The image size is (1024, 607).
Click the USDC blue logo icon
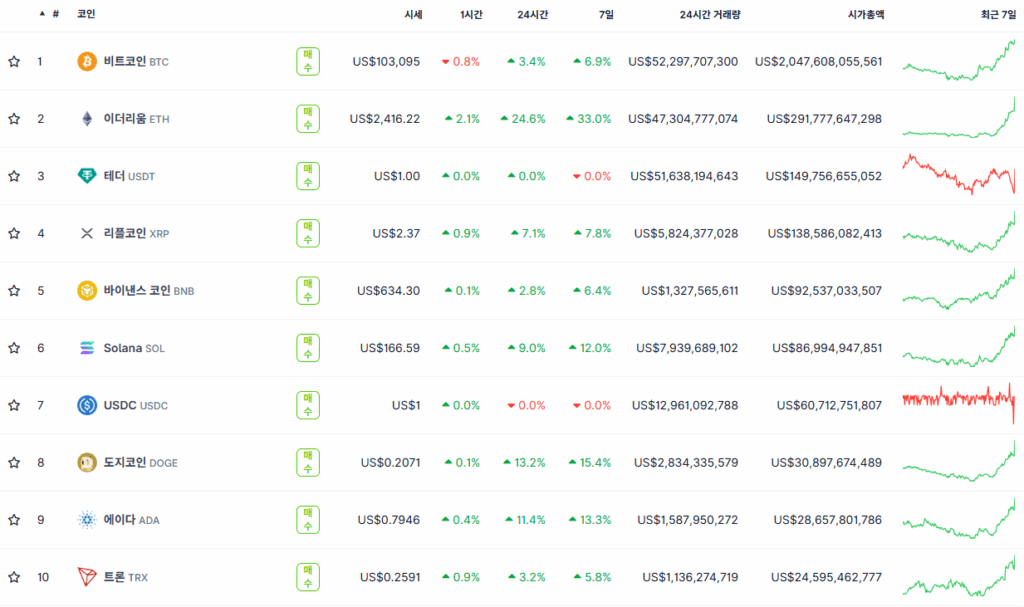click(x=87, y=405)
